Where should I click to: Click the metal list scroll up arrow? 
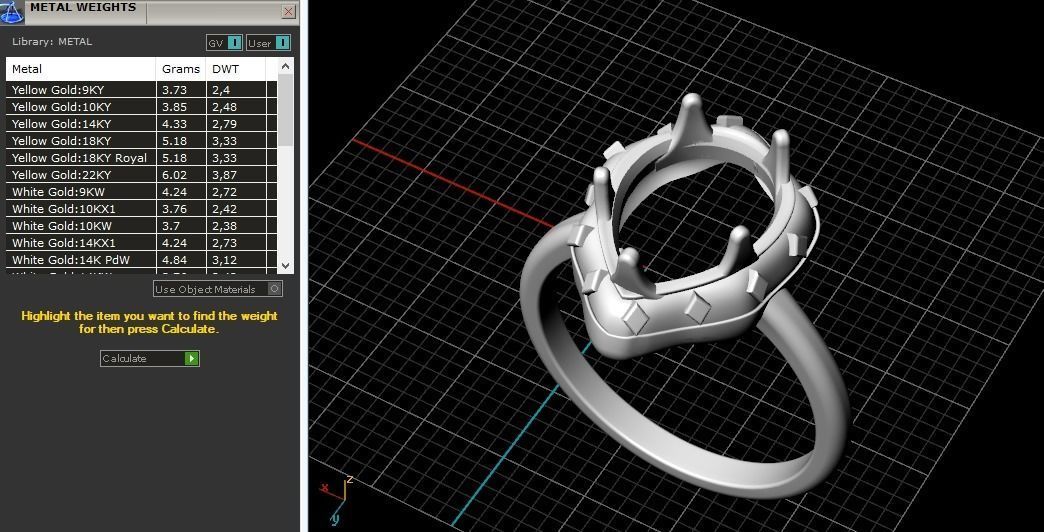(x=286, y=66)
